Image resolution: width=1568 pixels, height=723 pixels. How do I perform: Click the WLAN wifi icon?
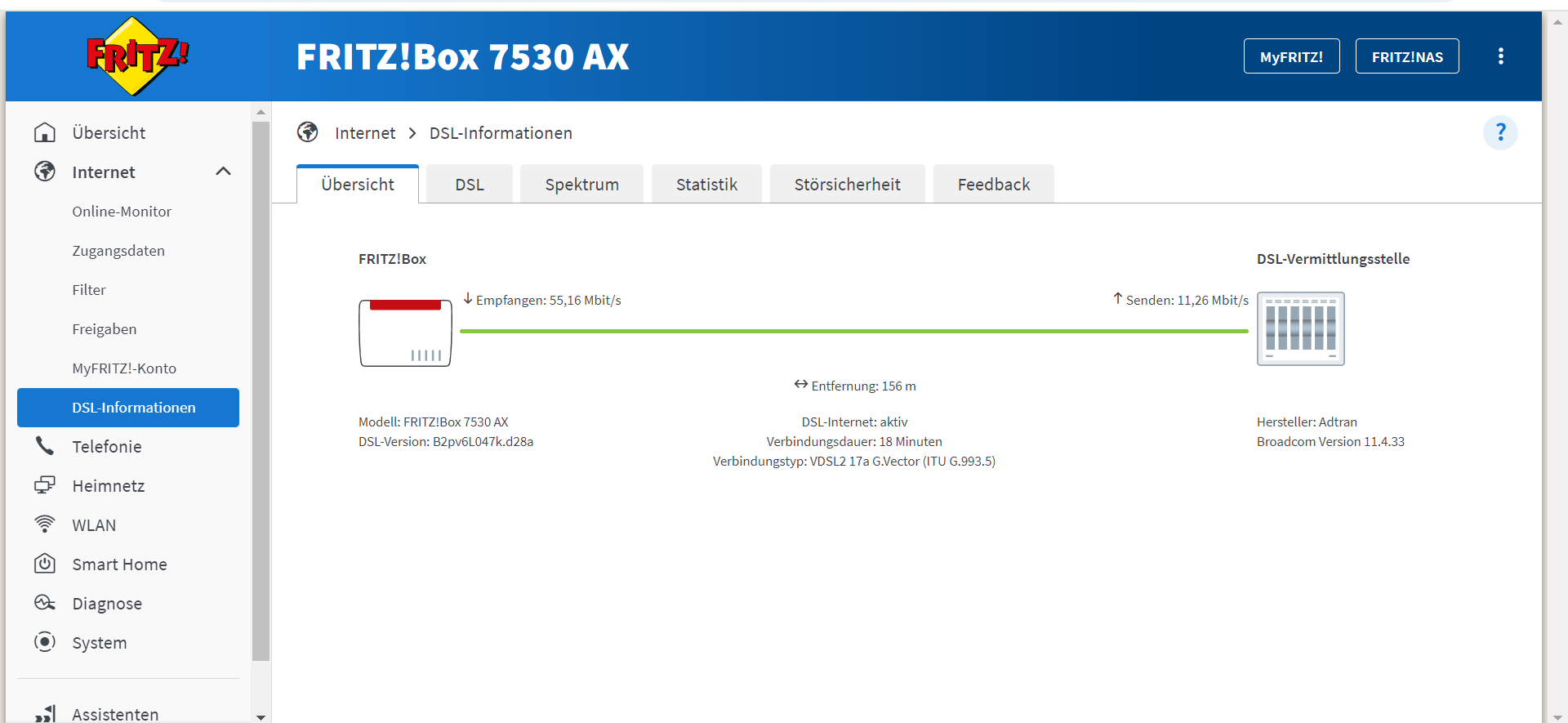point(45,524)
